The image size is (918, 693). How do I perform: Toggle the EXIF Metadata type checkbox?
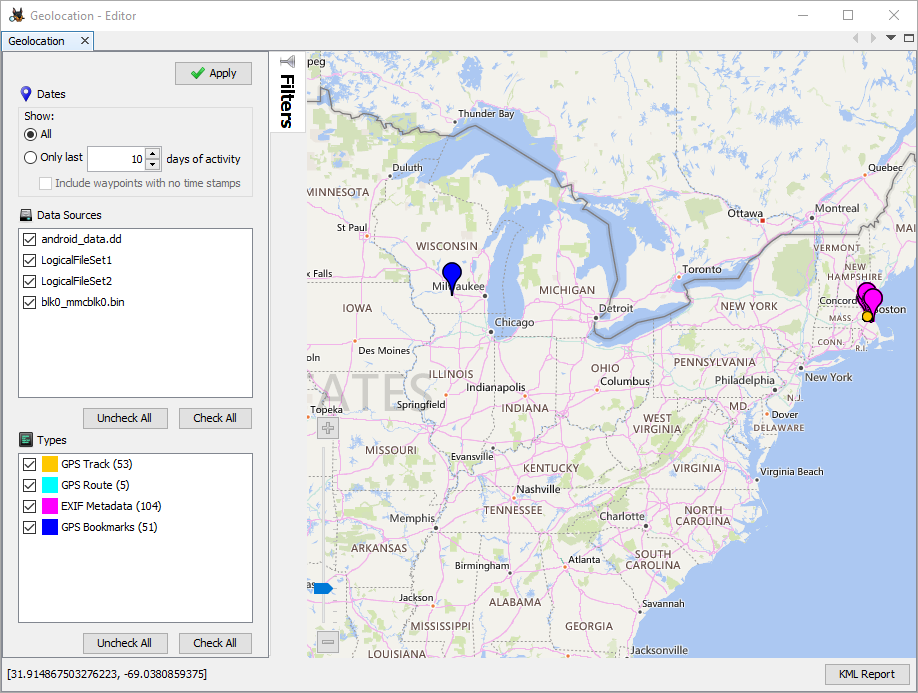[28, 506]
